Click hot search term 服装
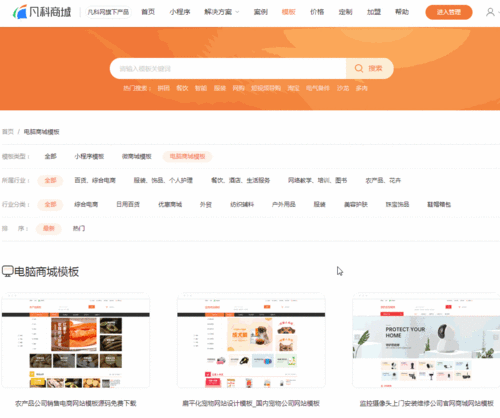 point(220,88)
